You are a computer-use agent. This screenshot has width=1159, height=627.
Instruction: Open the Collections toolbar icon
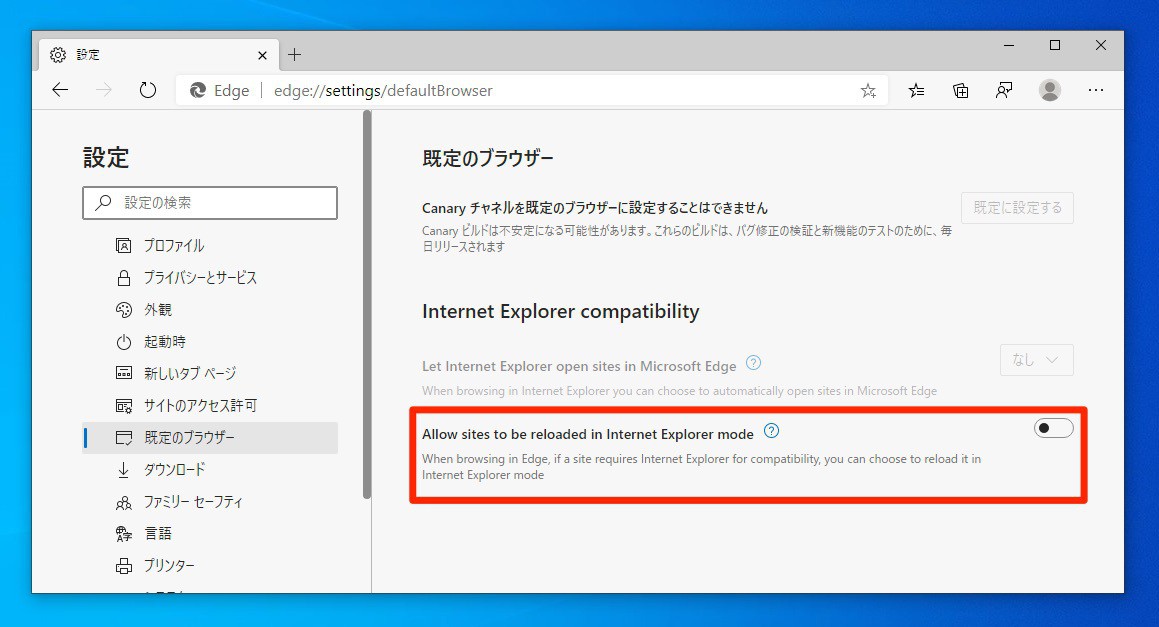960,90
